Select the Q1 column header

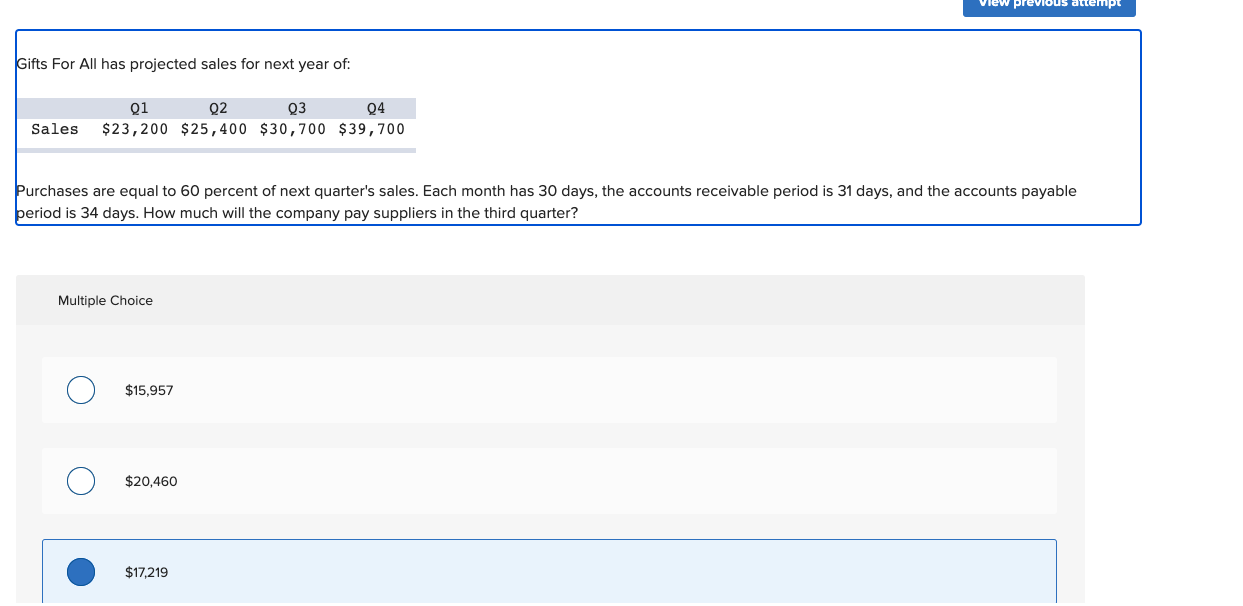tap(138, 108)
